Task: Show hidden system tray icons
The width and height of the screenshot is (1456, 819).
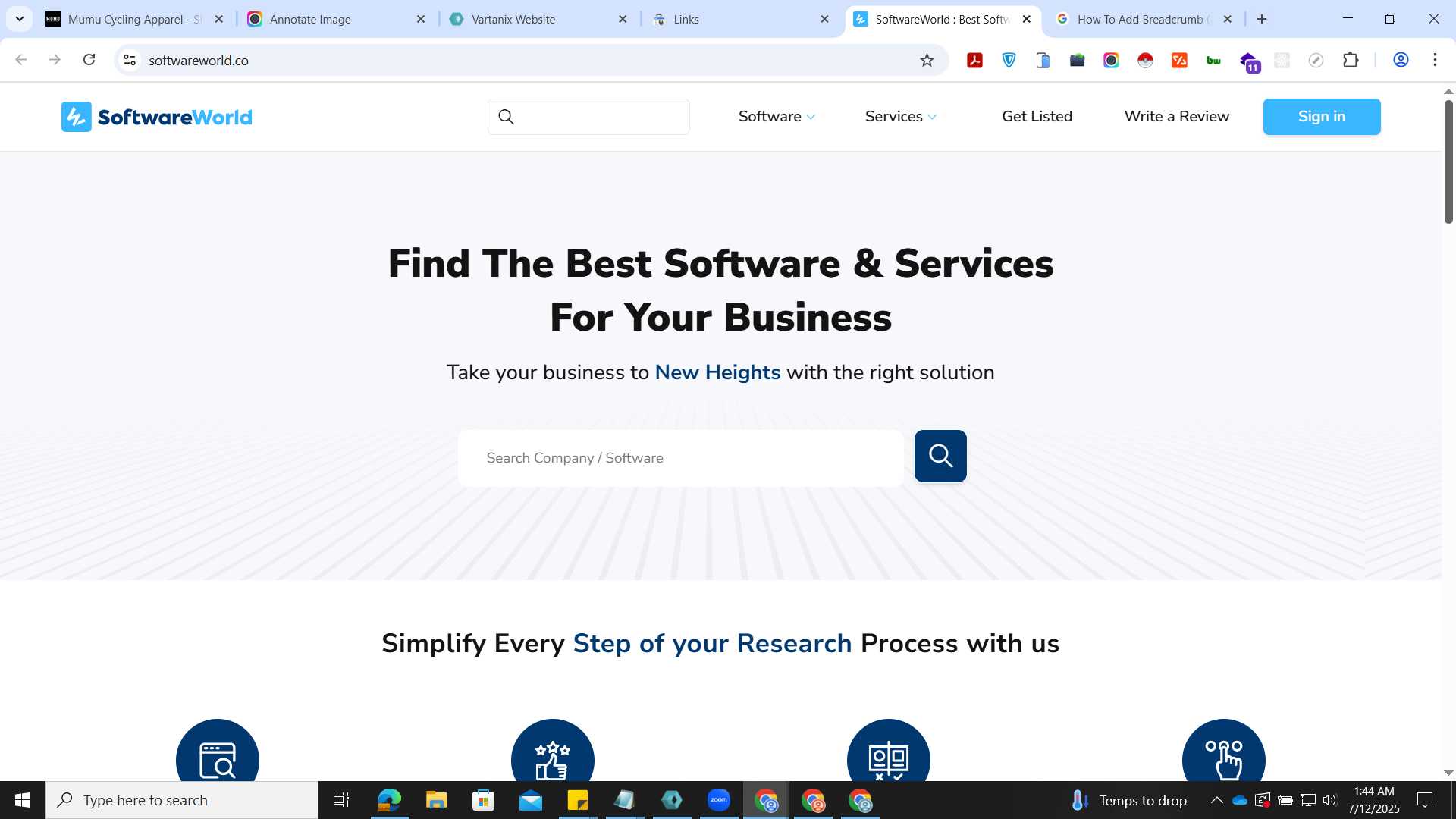Action: (x=1216, y=800)
